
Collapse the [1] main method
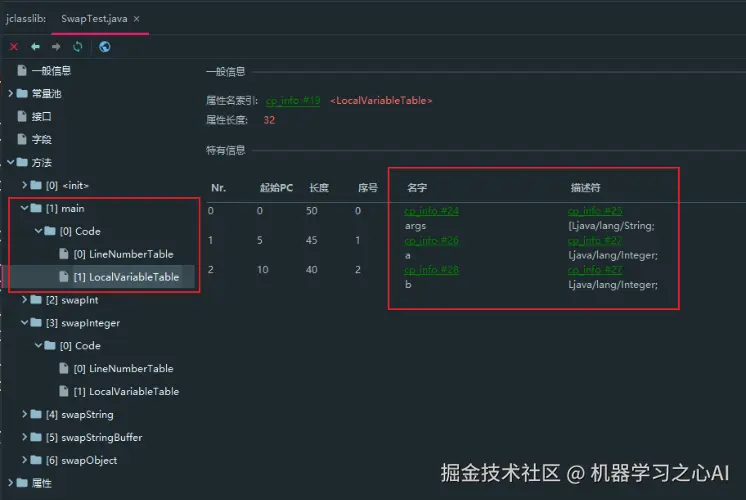pyautogui.click(x=24, y=208)
